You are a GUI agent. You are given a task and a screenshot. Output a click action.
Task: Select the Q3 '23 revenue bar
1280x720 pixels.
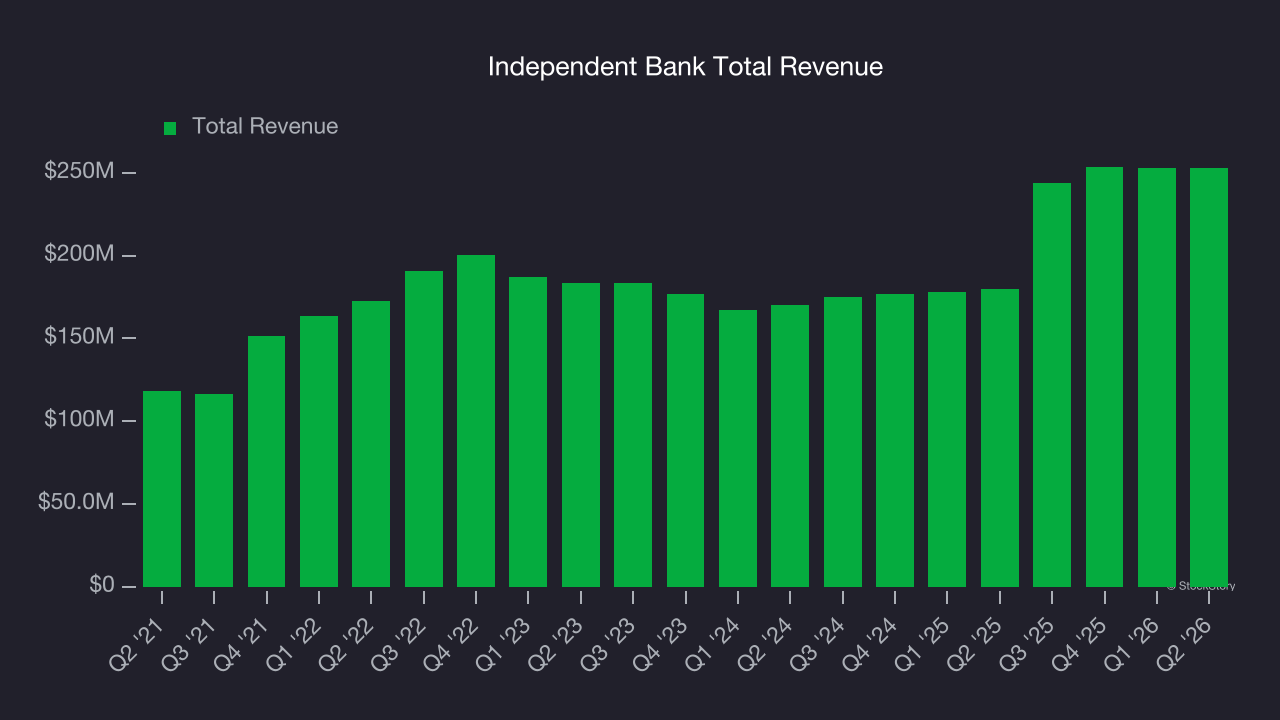(x=633, y=435)
